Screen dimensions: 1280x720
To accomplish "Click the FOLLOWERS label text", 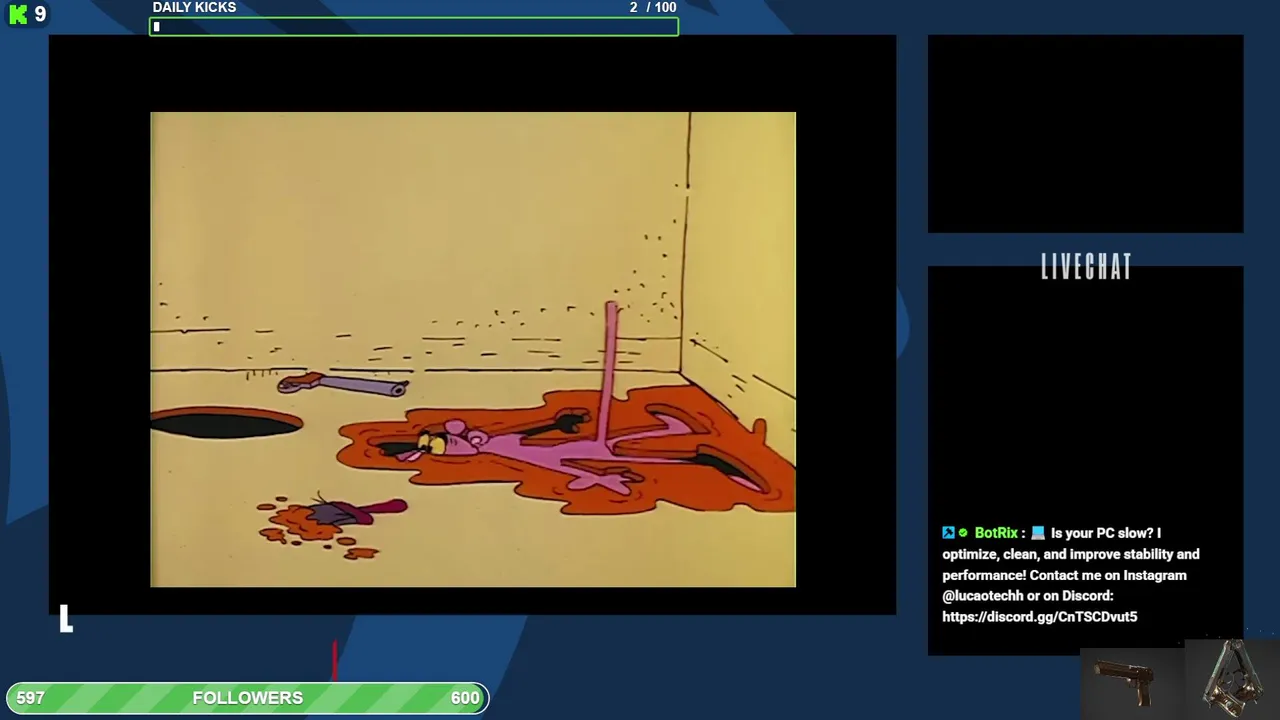I will 248,698.
